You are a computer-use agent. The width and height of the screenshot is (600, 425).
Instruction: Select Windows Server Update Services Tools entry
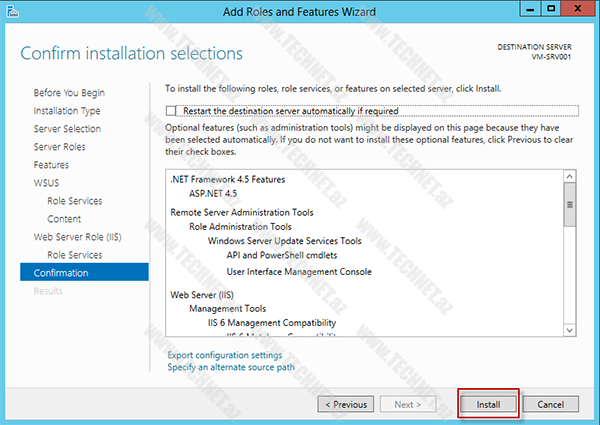(x=285, y=241)
